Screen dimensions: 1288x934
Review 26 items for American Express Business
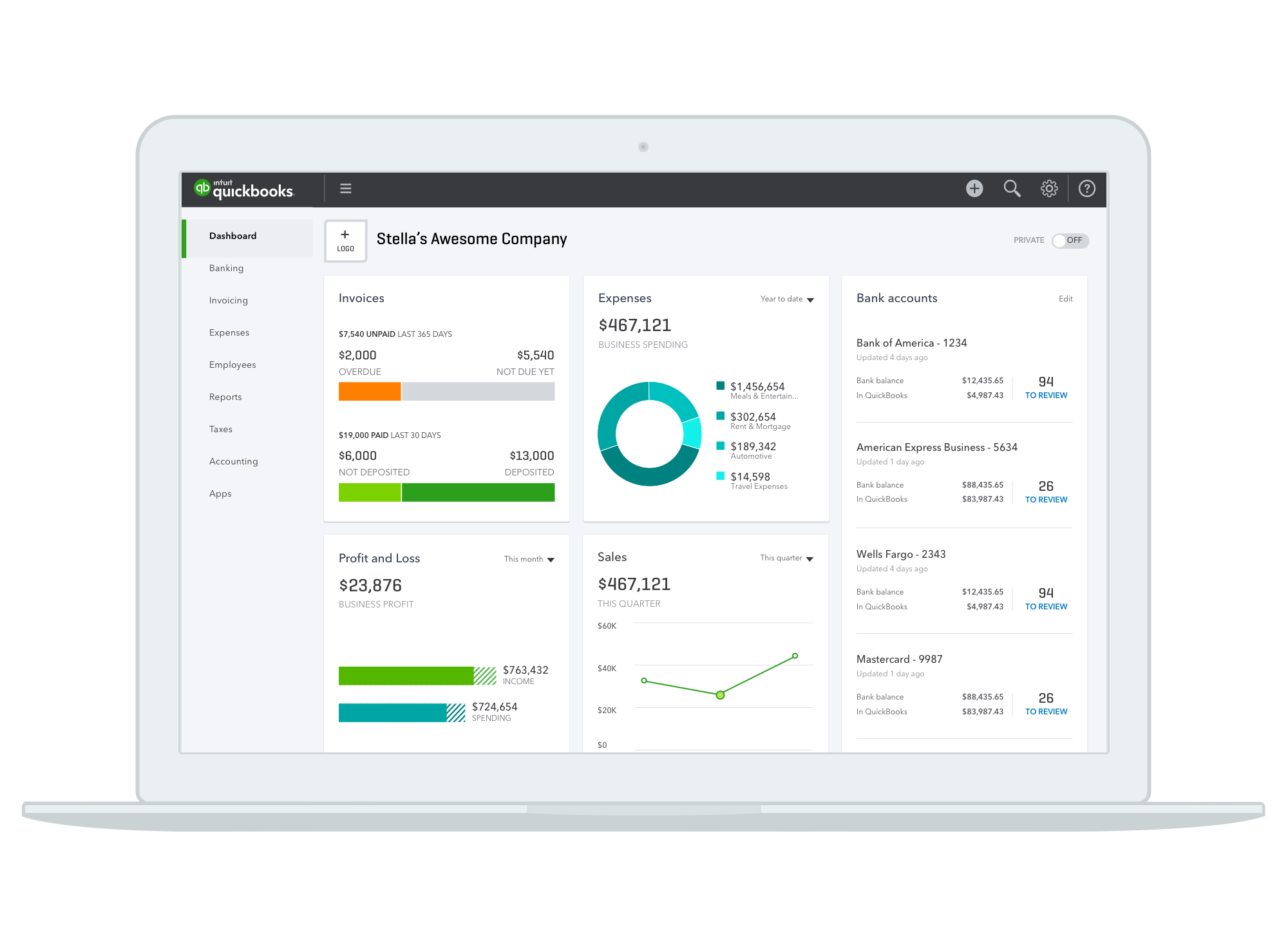click(x=1046, y=491)
